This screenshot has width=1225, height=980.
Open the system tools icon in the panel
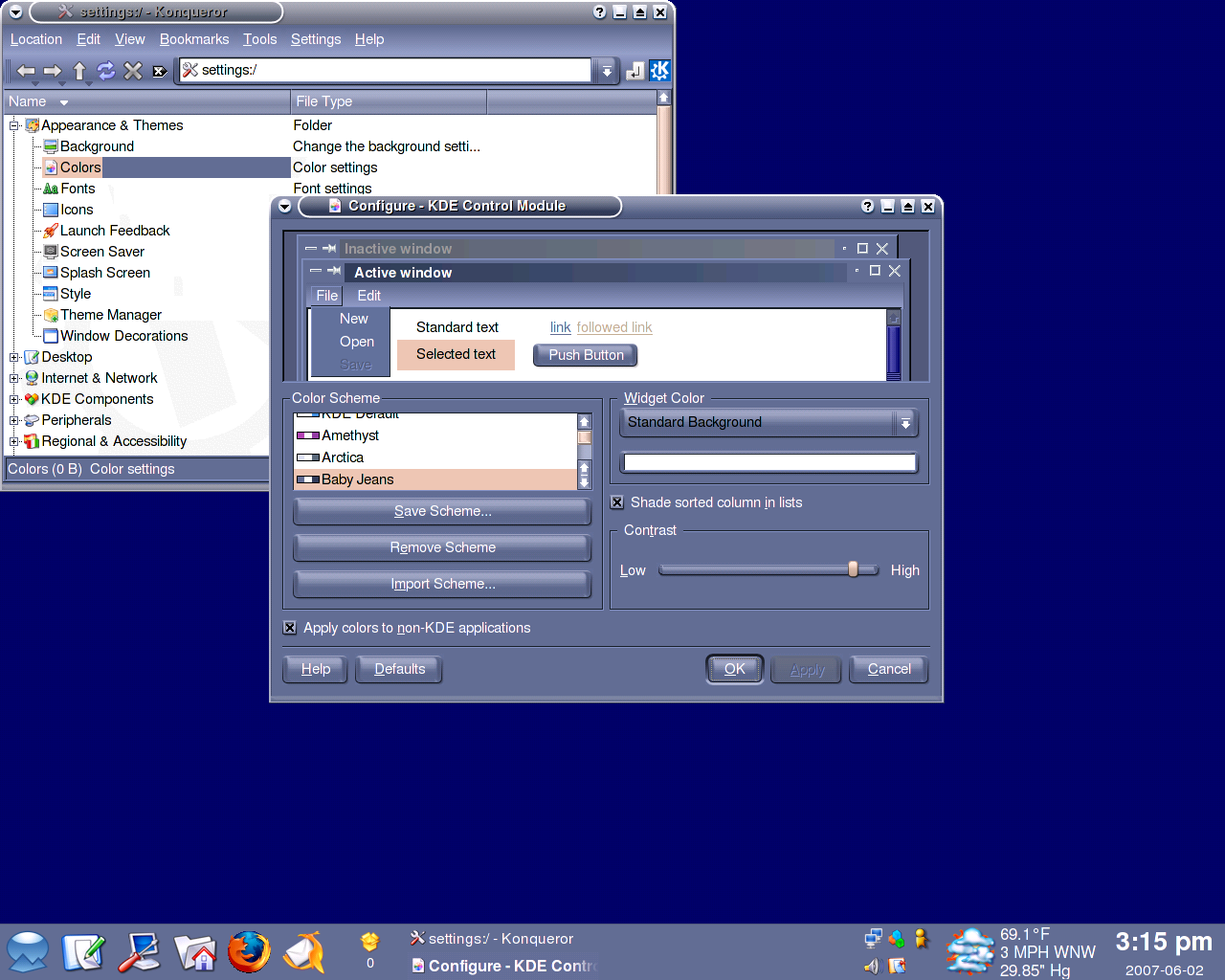(x=139, y=951)
